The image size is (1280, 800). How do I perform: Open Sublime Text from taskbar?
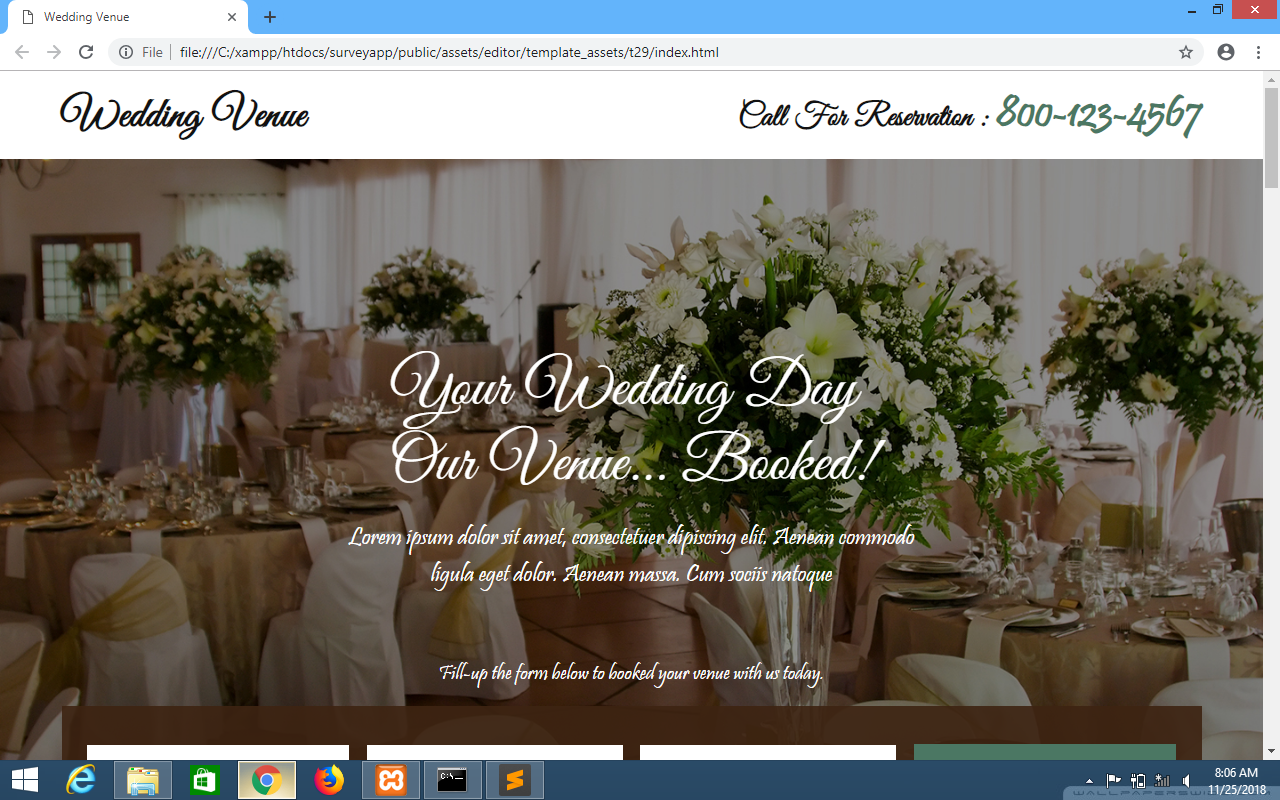tap(515, 780)
